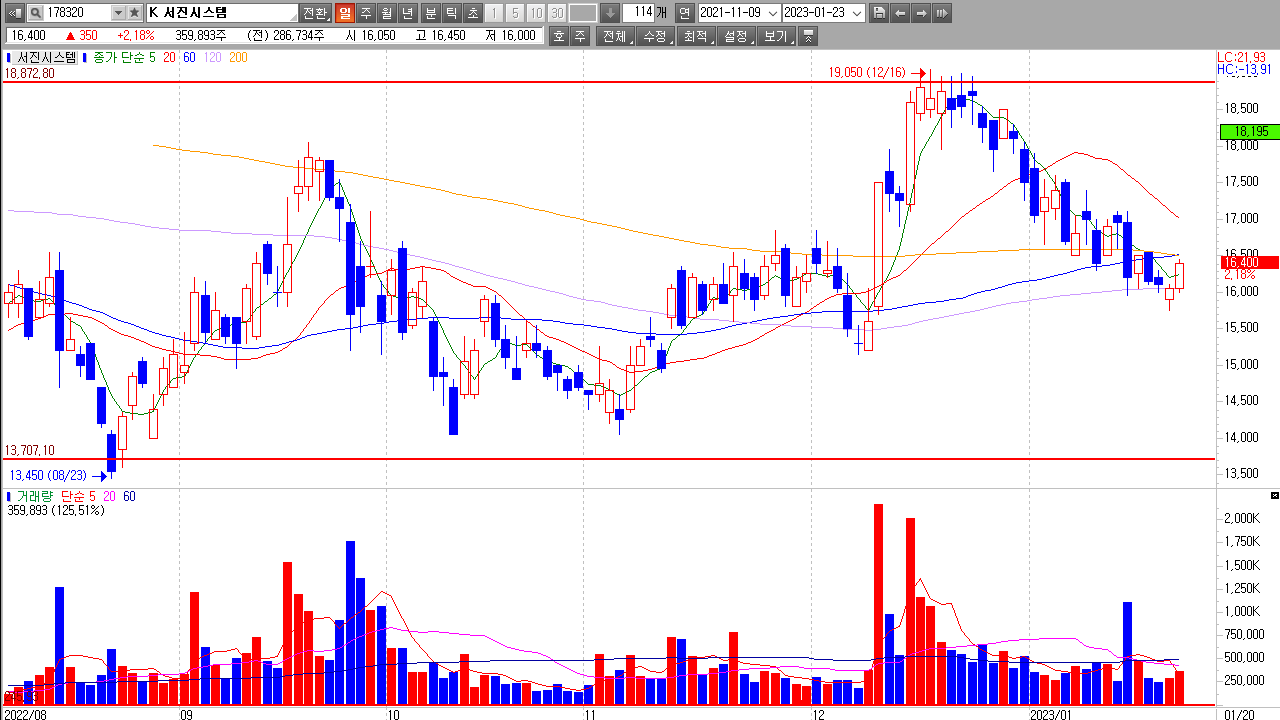Open the volume pane's small corner button
The image size is (1280, 720).
(x=1274, y=496)
